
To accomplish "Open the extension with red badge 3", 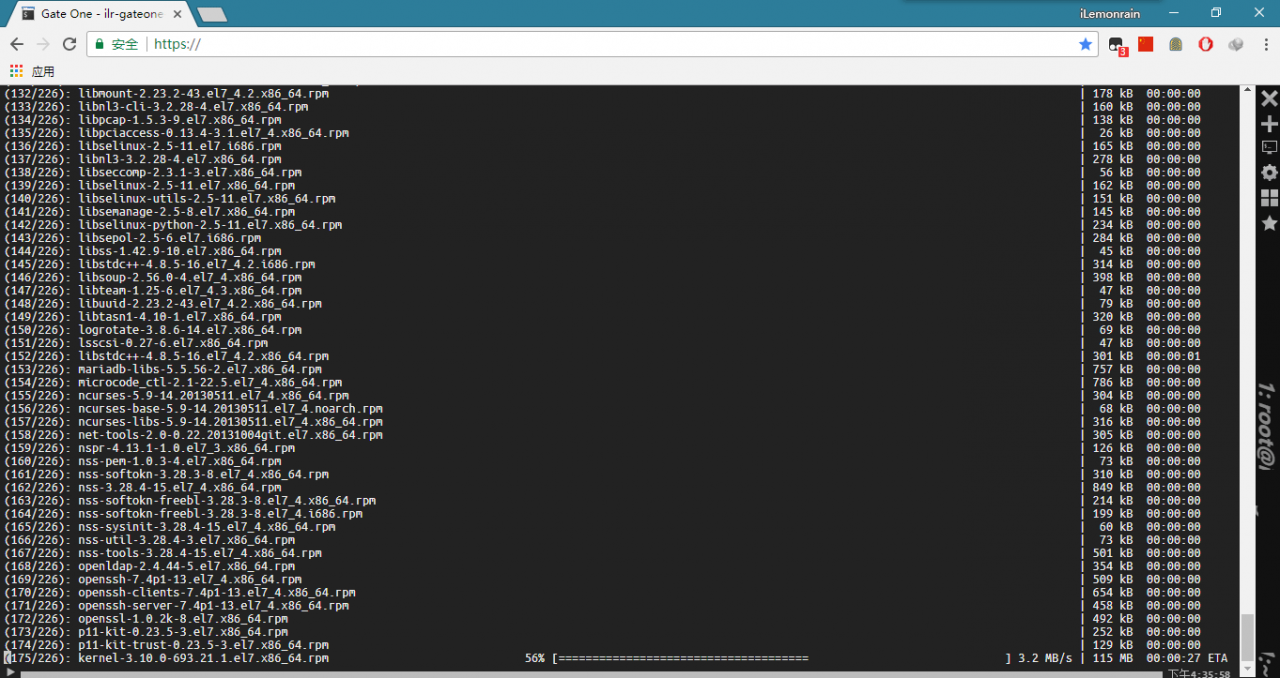I will (1117, 45).
